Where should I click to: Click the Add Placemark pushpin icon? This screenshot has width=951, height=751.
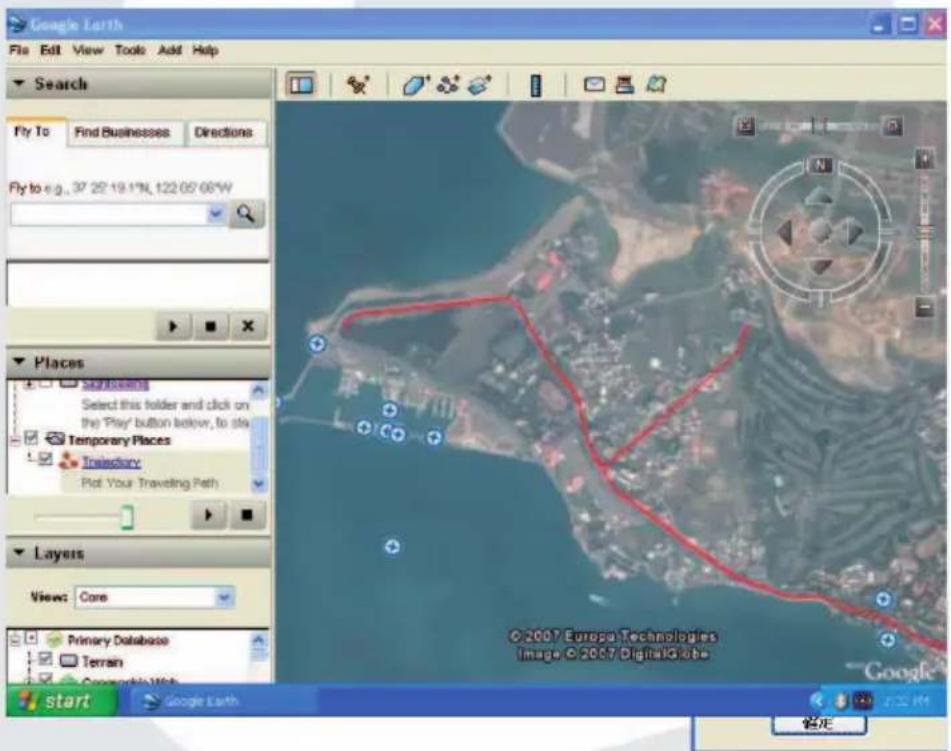[x=358, y=84]
